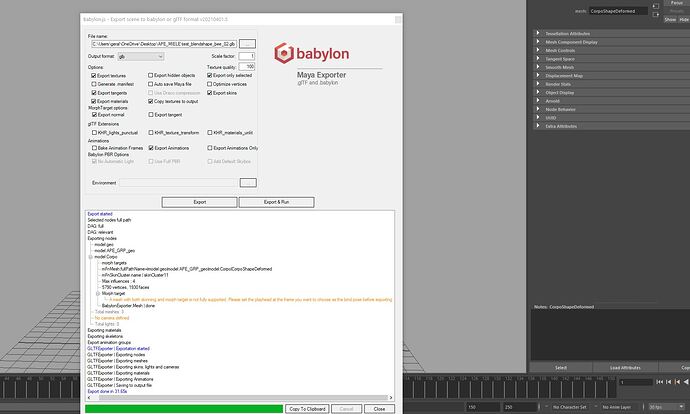Expand the Object Display section
Image resolution: width=690 pixels, height=414 pixels.
click(538, 92)
